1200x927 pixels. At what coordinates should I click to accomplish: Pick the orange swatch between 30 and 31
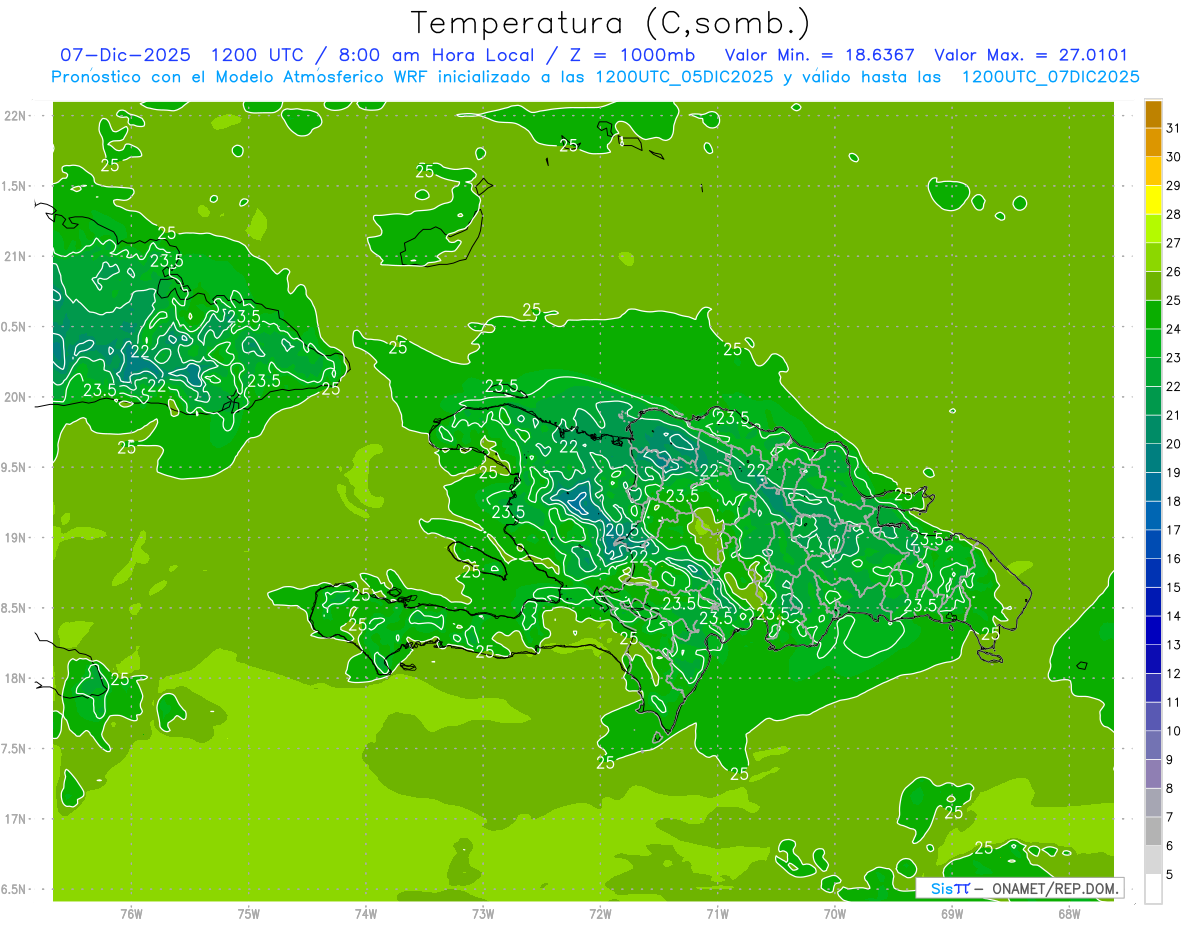1153,142
